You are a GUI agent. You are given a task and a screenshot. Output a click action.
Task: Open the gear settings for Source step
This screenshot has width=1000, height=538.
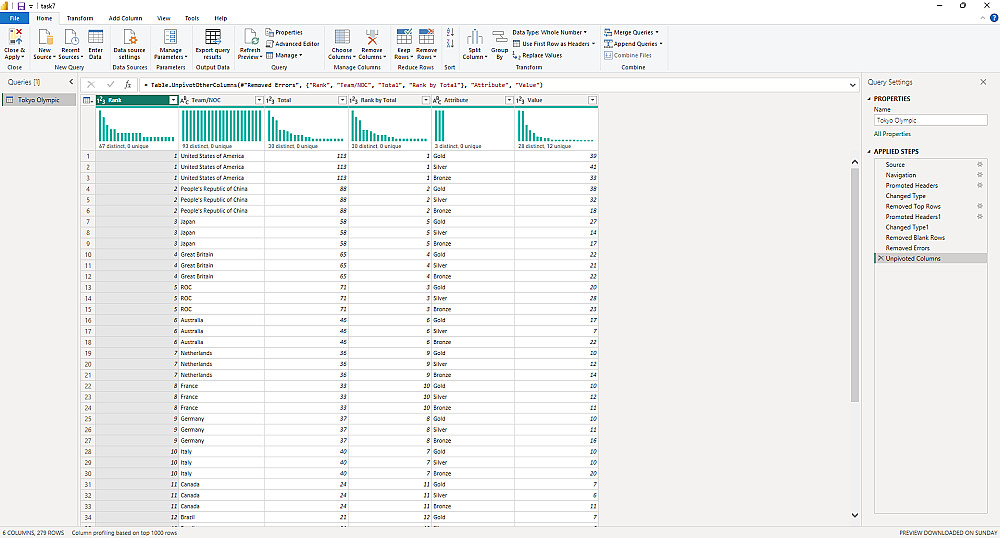tap(979, 164)
